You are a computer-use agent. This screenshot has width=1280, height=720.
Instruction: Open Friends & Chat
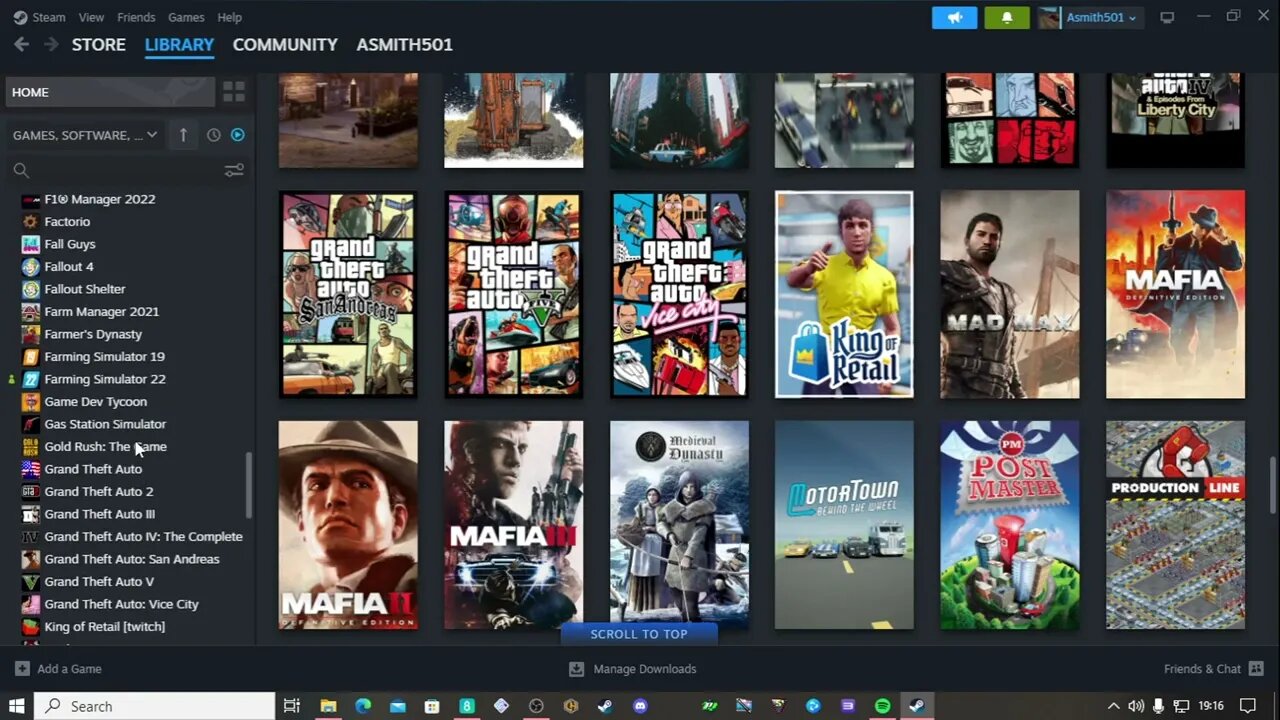[1214, 669]
